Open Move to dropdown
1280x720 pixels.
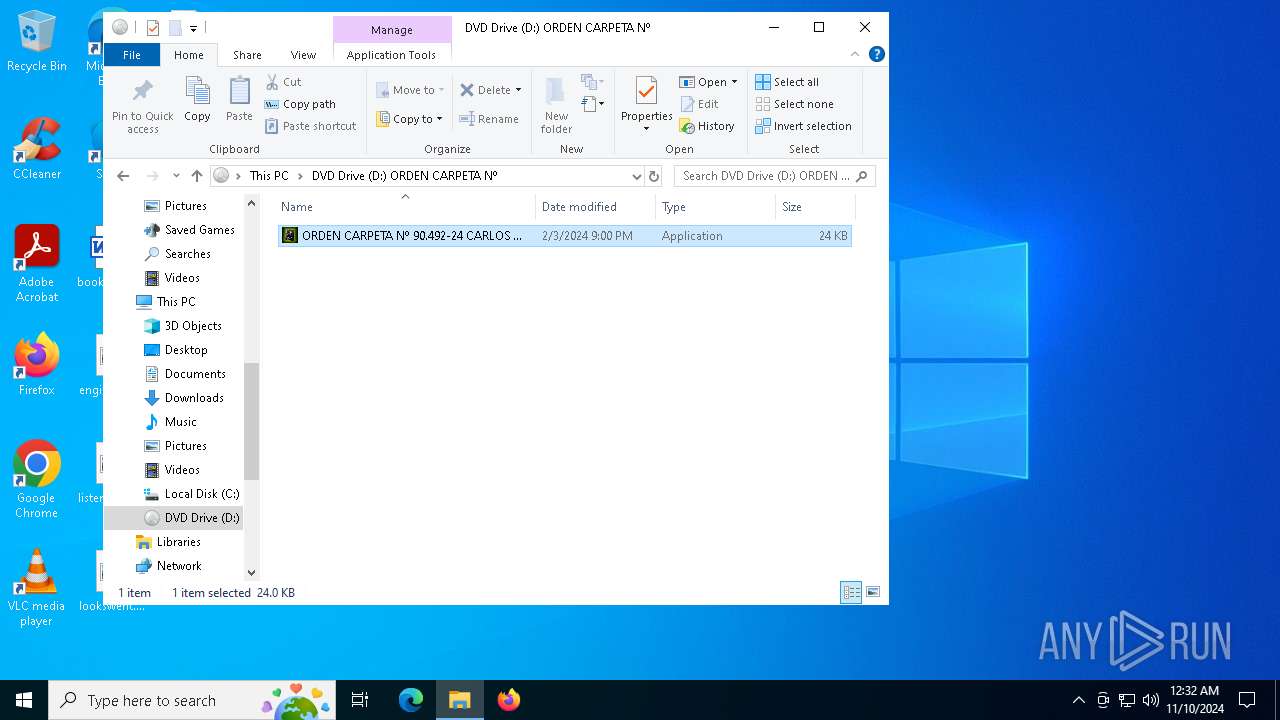(x=410, y=90)
